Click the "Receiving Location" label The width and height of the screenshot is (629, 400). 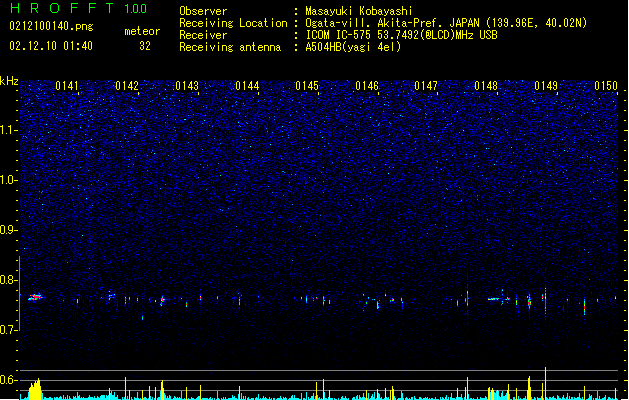[233, 23]
